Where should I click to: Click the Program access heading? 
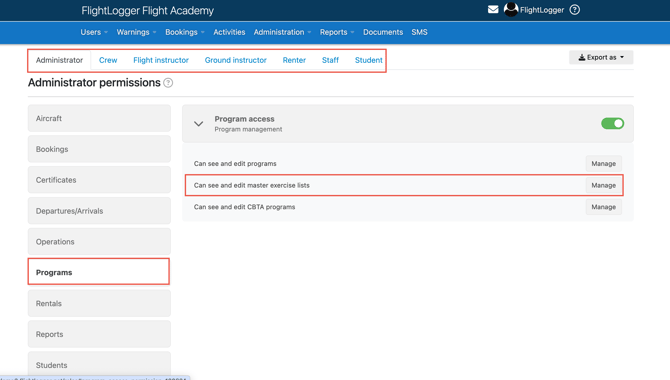click(244, 119)
